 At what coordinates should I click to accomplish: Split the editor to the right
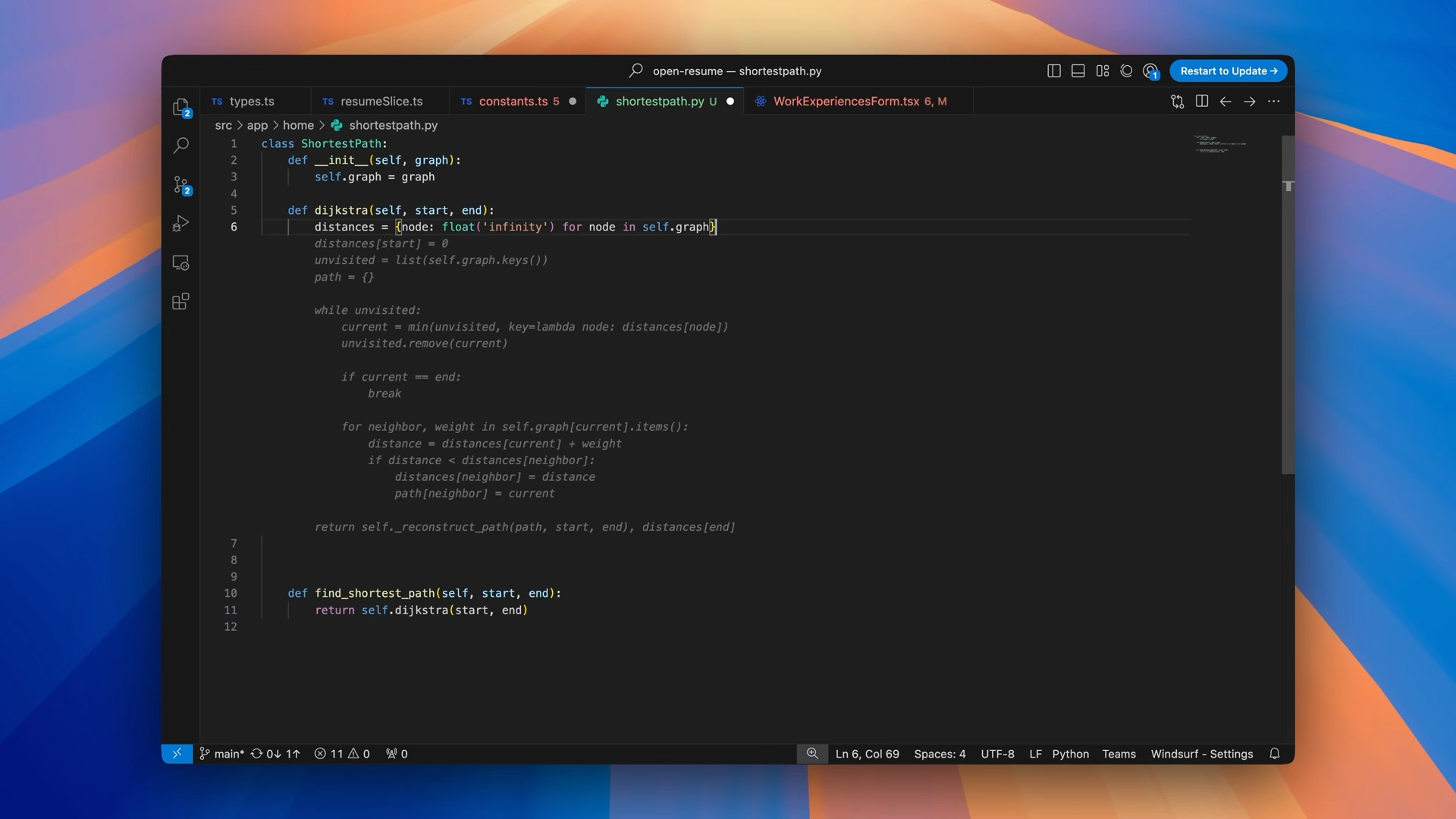(1202, 101)
